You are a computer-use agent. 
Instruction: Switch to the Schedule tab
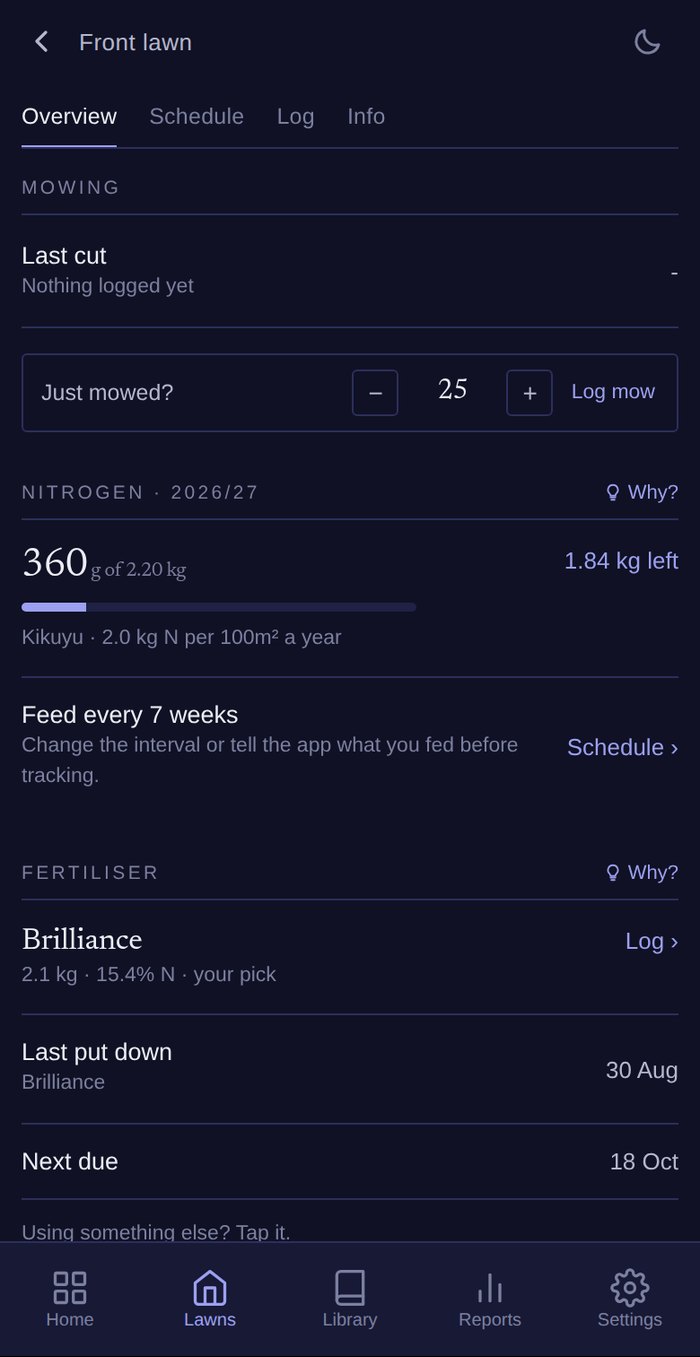[x=196, y=116]
